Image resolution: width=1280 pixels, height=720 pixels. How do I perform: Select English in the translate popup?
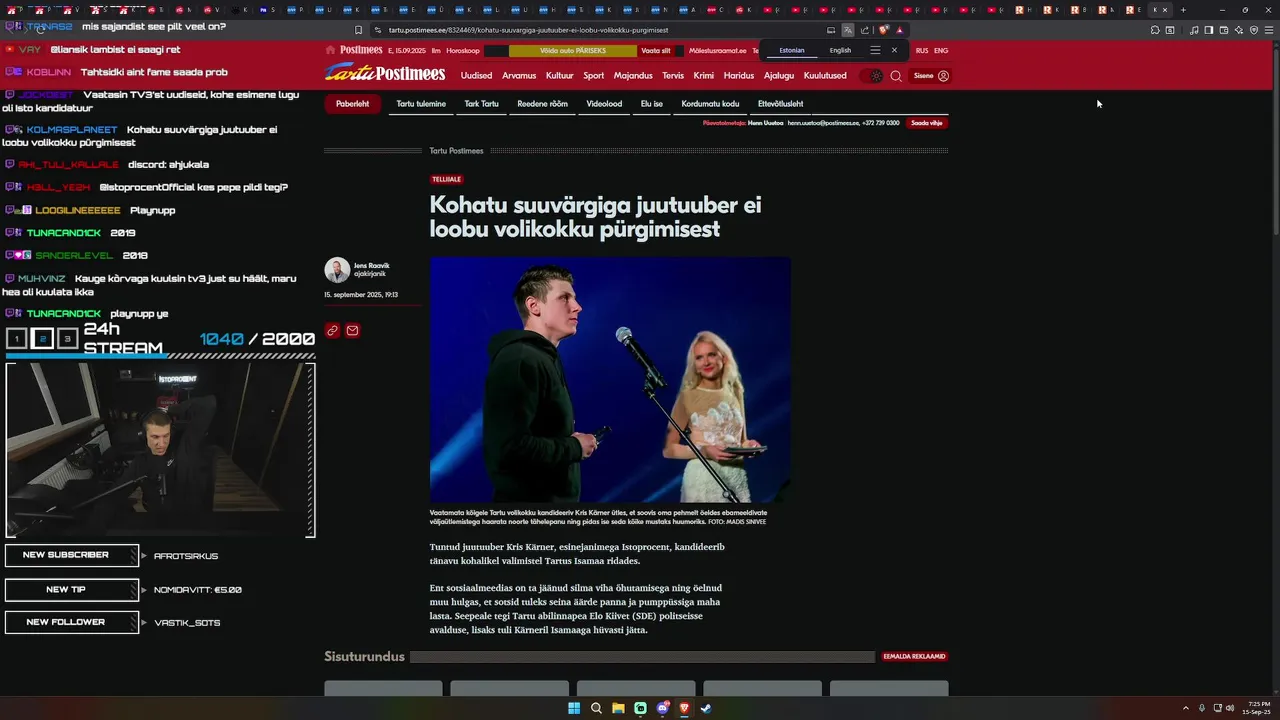840,50
